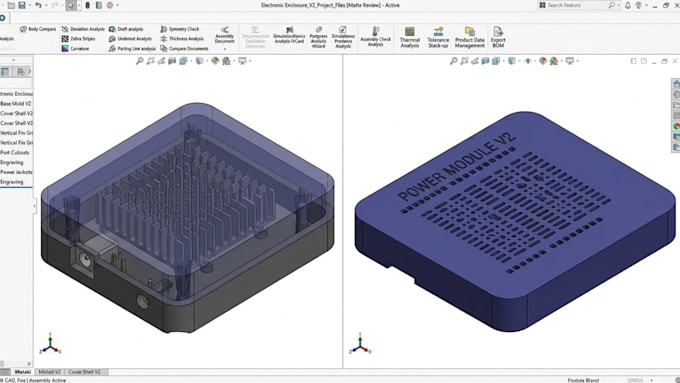Toggle Section View in right viewport
Viewport: 680px width, 383px height.
pyautogui.click(x=485, y=61)
